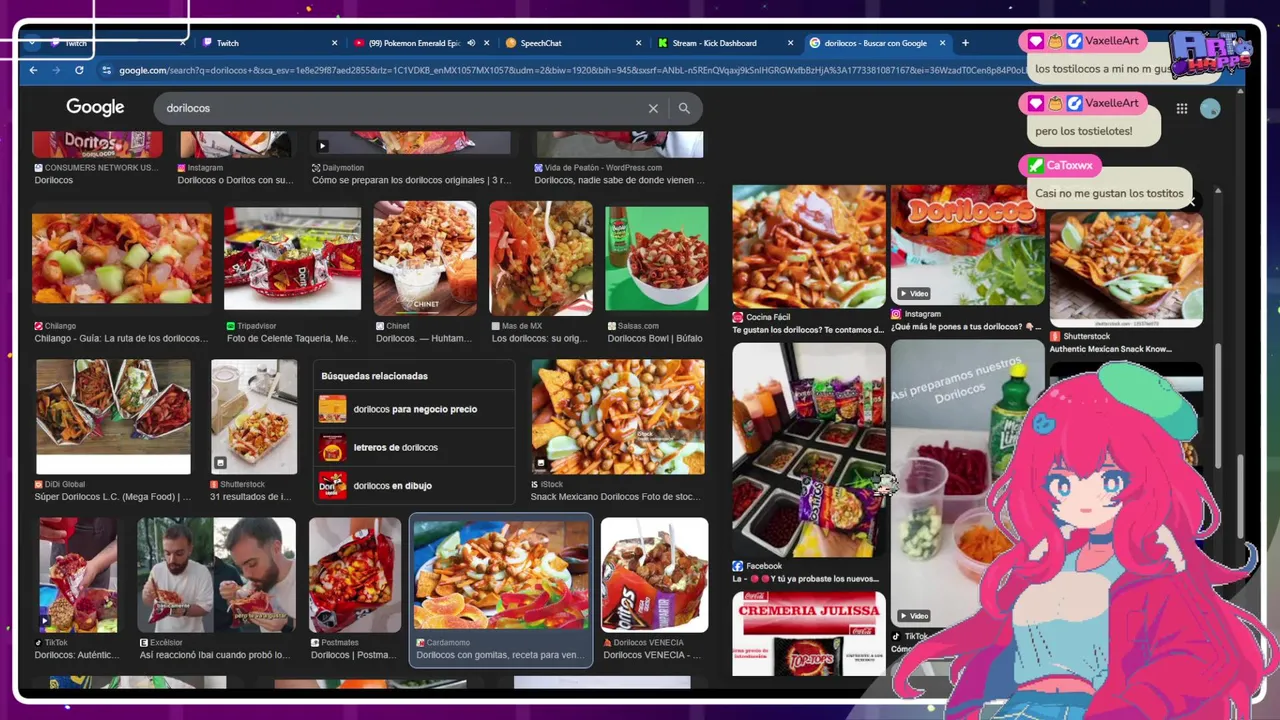The image size is (1280, 720).
Task: Open the TikTok 'Dorilocos: Auténtic...' video thumbnail
Action: pos(77,575)
